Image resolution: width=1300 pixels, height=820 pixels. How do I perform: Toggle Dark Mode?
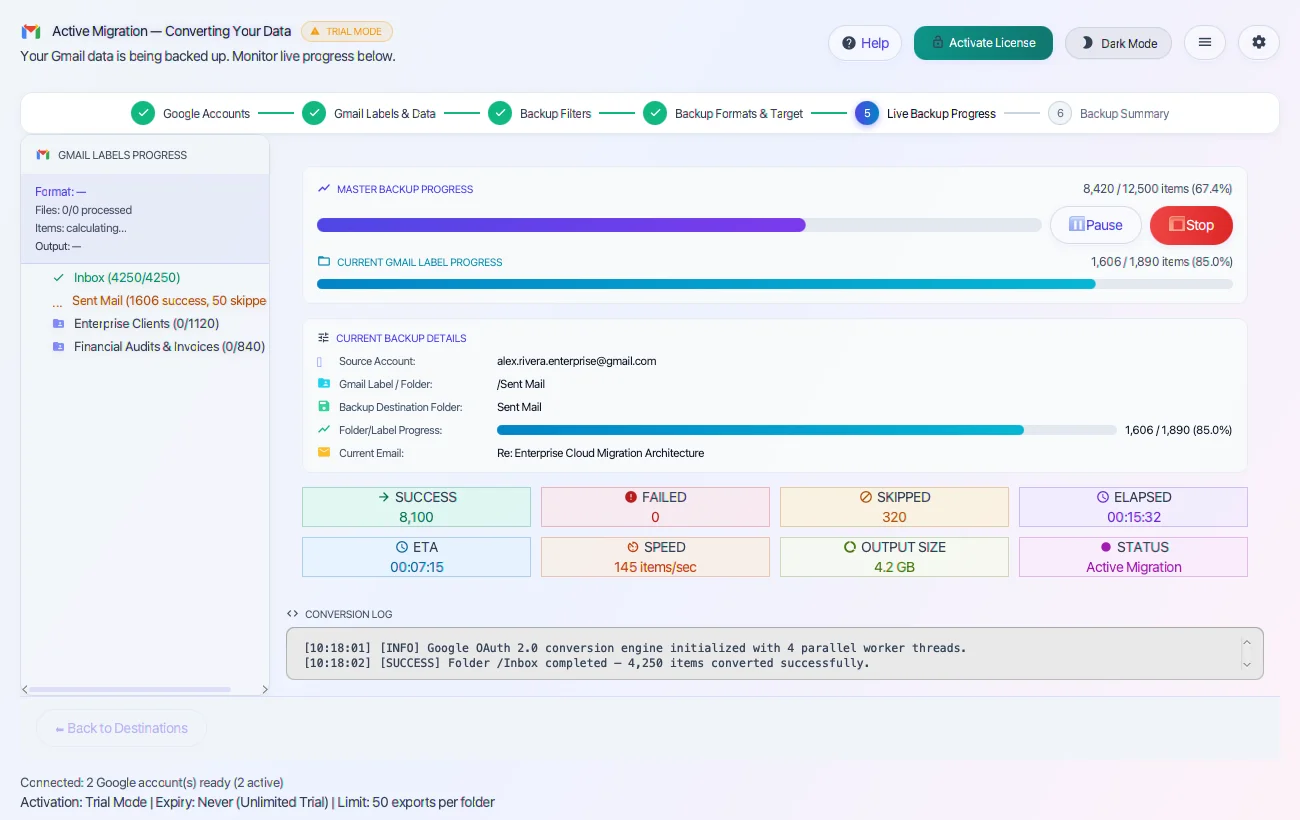click(x=1118, y=43)
